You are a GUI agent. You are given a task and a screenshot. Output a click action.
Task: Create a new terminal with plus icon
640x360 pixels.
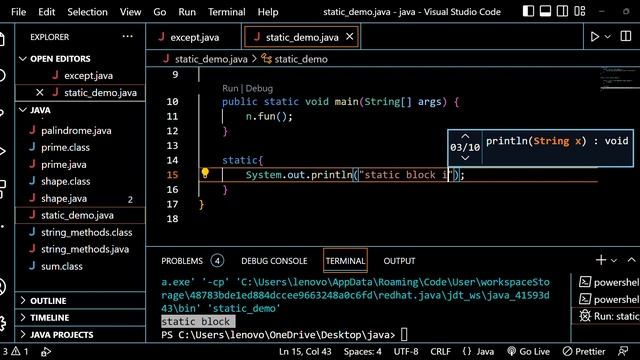coord(601,260)
